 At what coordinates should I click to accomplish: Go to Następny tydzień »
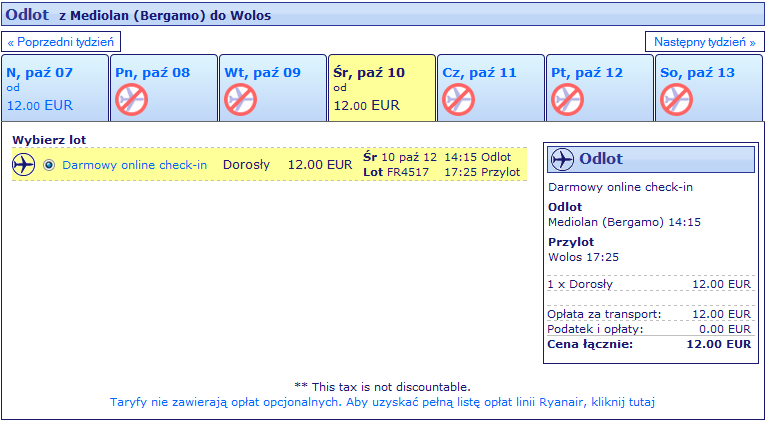(705, 42)
